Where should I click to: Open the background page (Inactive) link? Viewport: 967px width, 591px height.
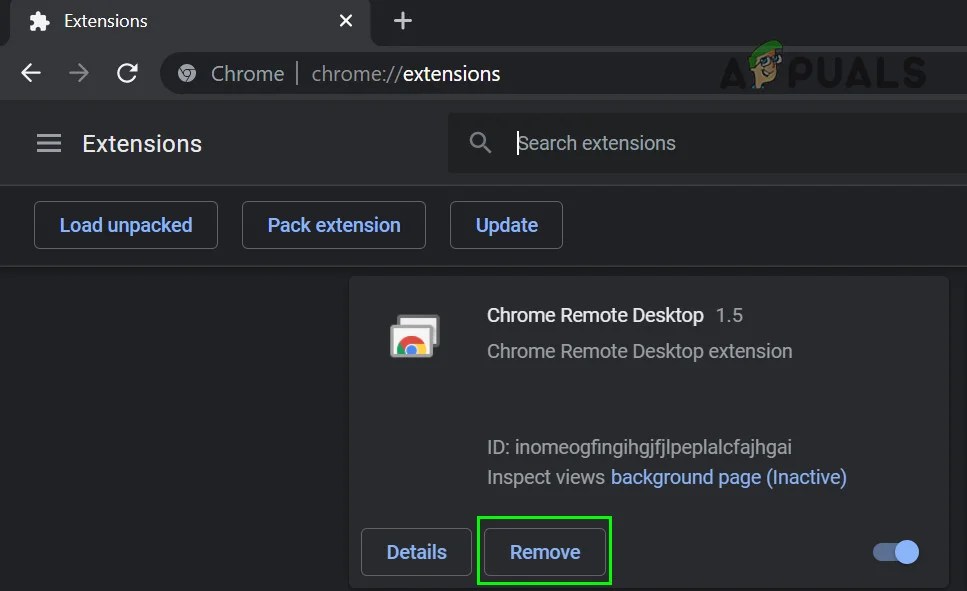pyautogui.click(x=728, y=477)
